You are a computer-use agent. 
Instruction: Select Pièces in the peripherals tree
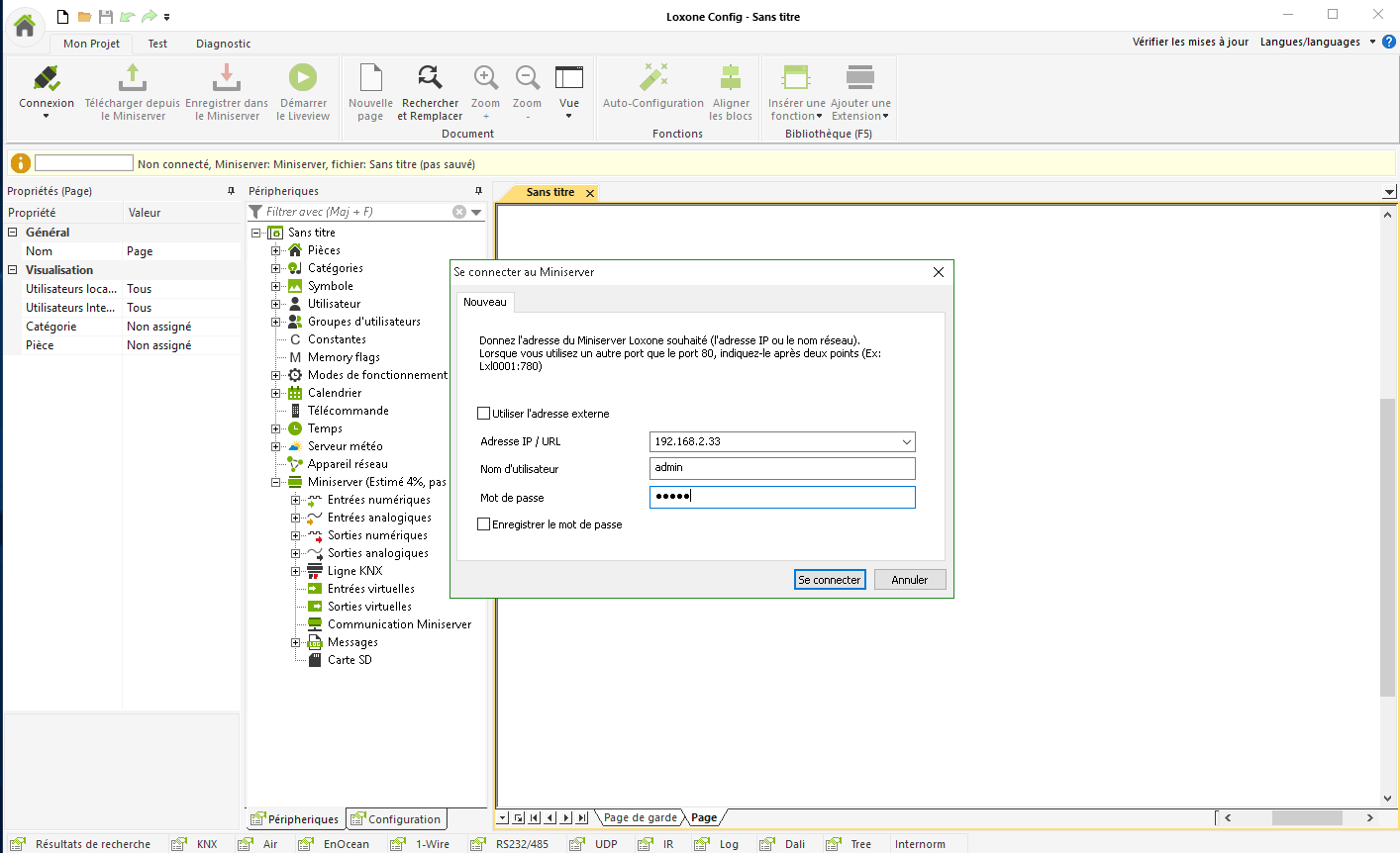[324, 250]
